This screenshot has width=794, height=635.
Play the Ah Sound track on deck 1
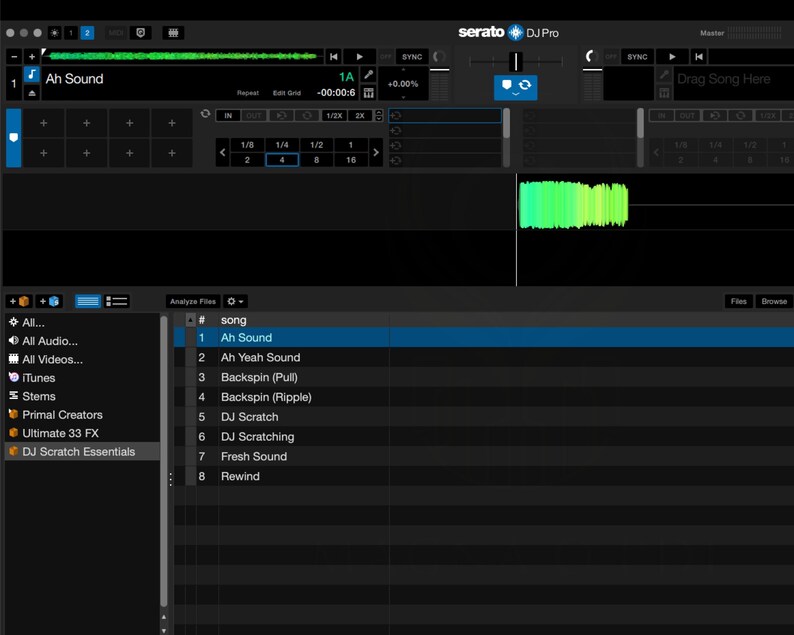click(x=360, y=57)
